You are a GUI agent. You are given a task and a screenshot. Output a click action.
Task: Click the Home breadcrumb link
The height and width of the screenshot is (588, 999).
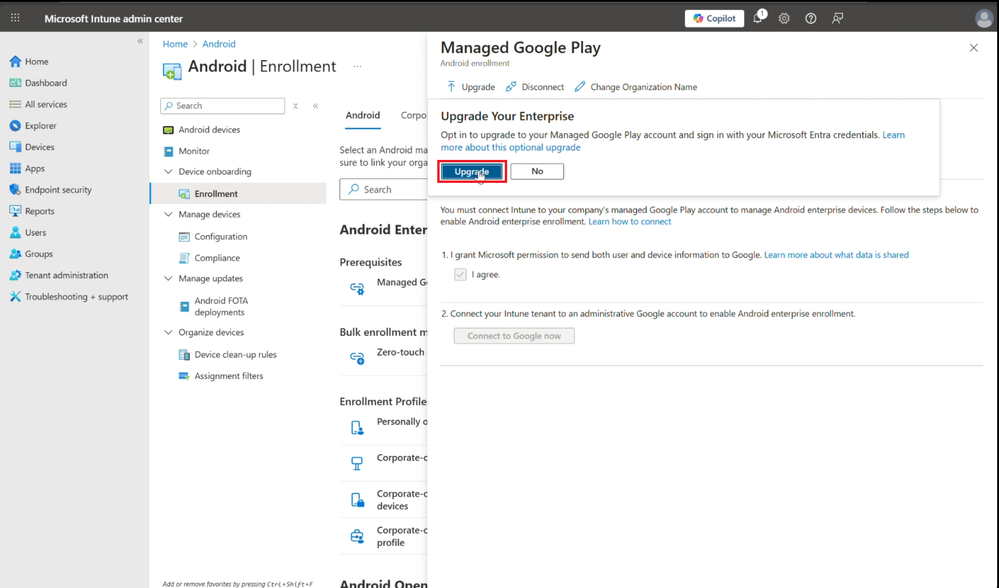(x=175, y=44)
